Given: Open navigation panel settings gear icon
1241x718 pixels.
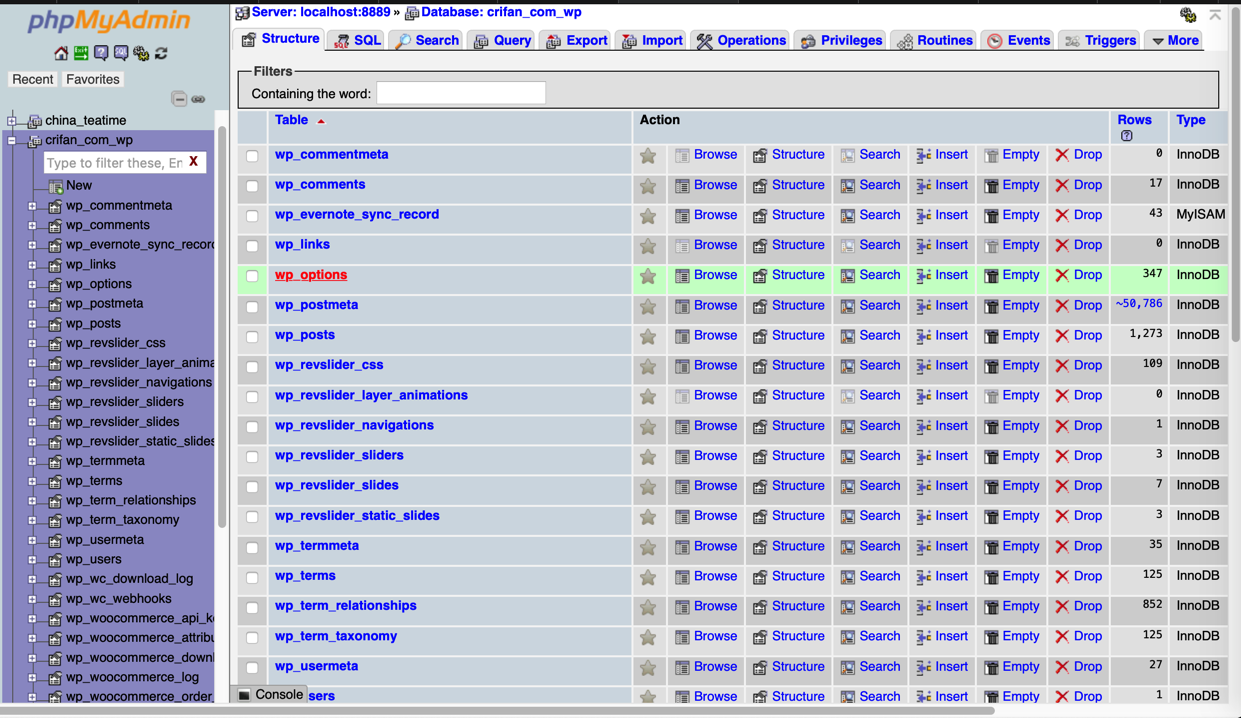Looking at the screenshot, I should click(141, 53).
